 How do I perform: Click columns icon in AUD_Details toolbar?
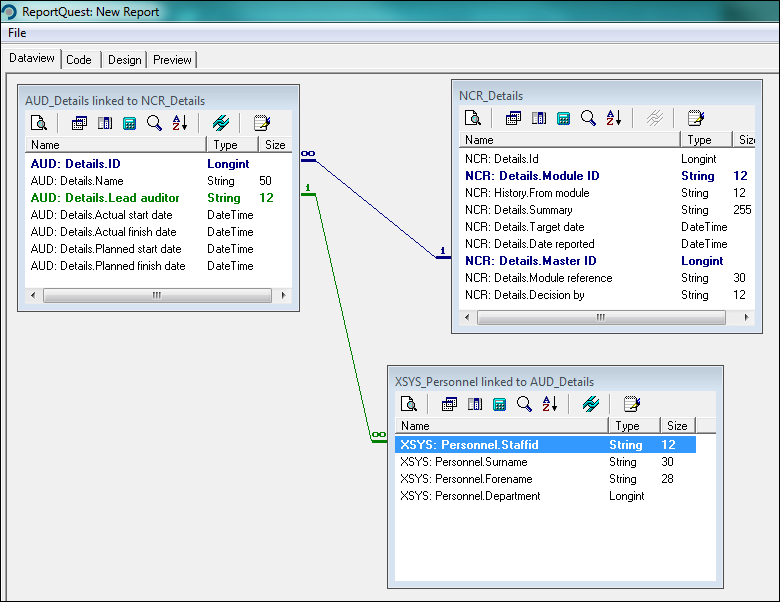[105, 123]
